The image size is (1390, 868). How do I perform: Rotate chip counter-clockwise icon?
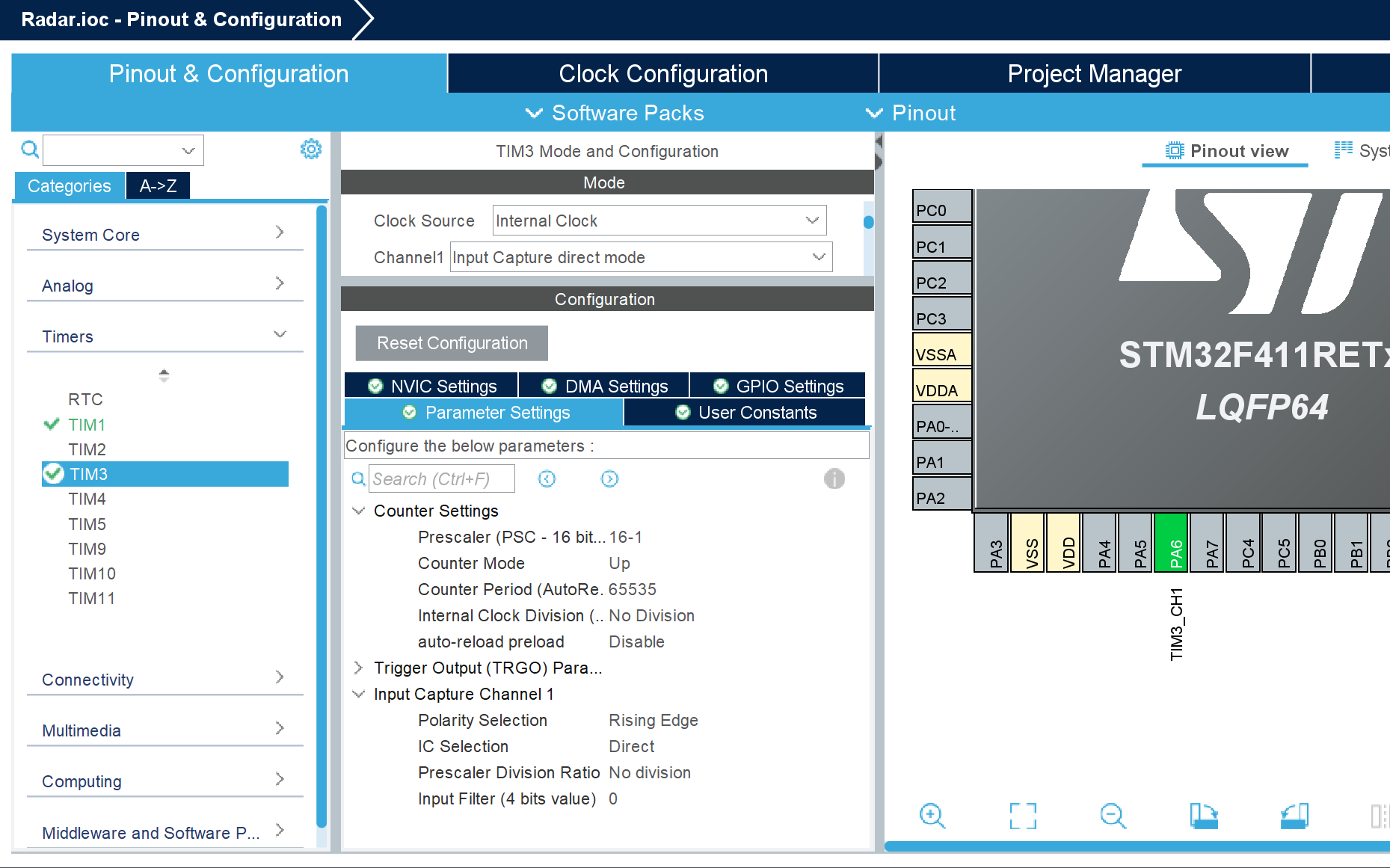[x=1294, y=816]
